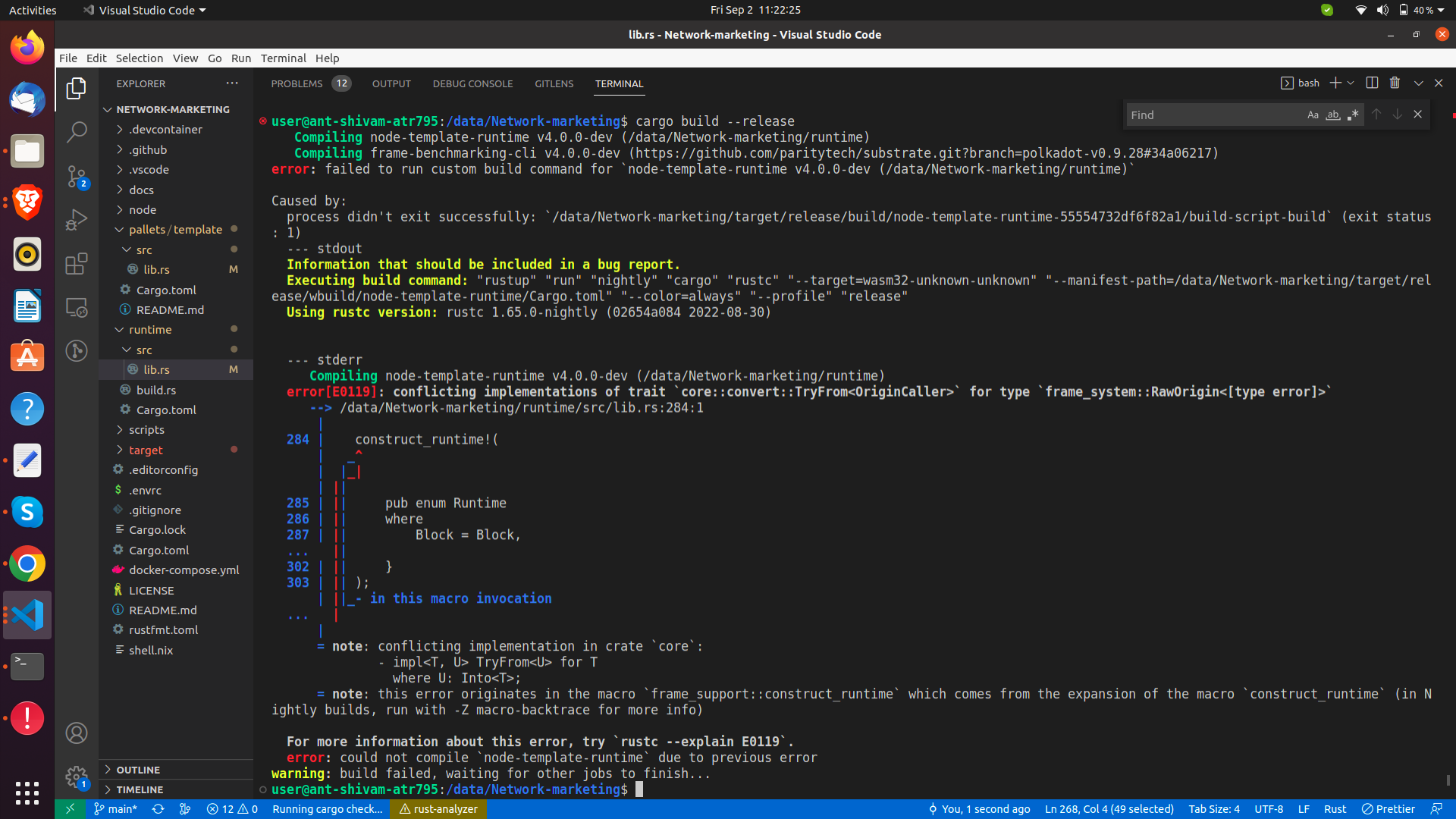Image resolution: width=1456 pixels, height=819 pixels.
Task: Kill the terminal with trash icon
Action: pos(1395,83)
